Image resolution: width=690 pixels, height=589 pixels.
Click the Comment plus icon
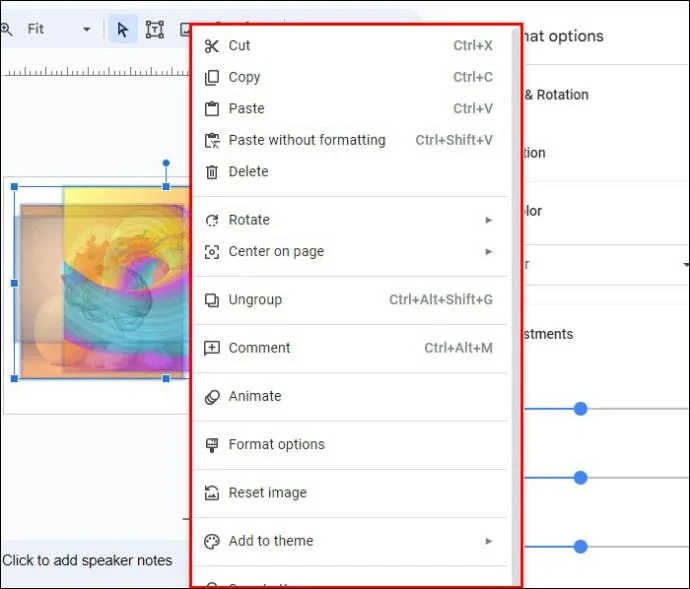[212, 348]
